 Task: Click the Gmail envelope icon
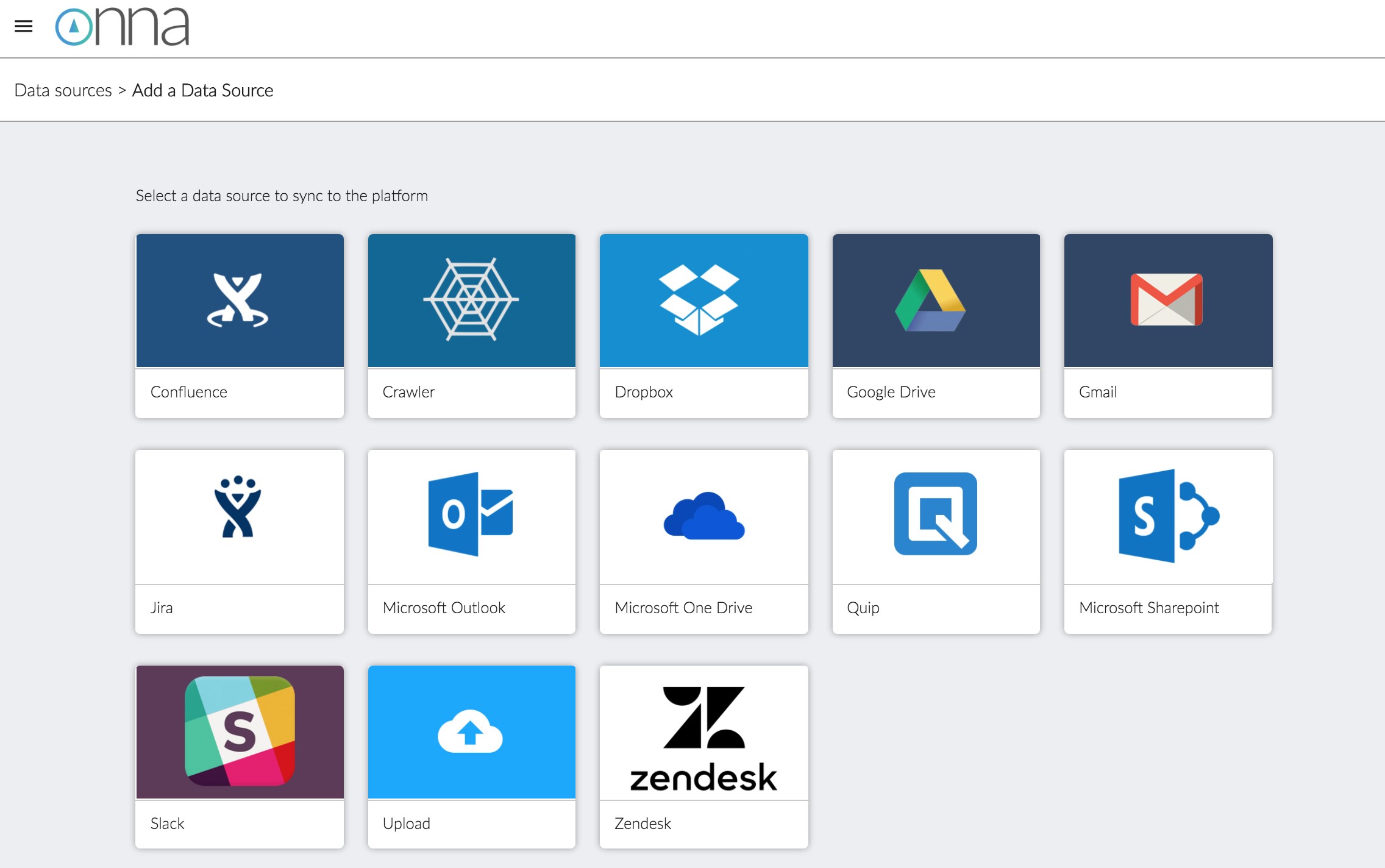1166,299
